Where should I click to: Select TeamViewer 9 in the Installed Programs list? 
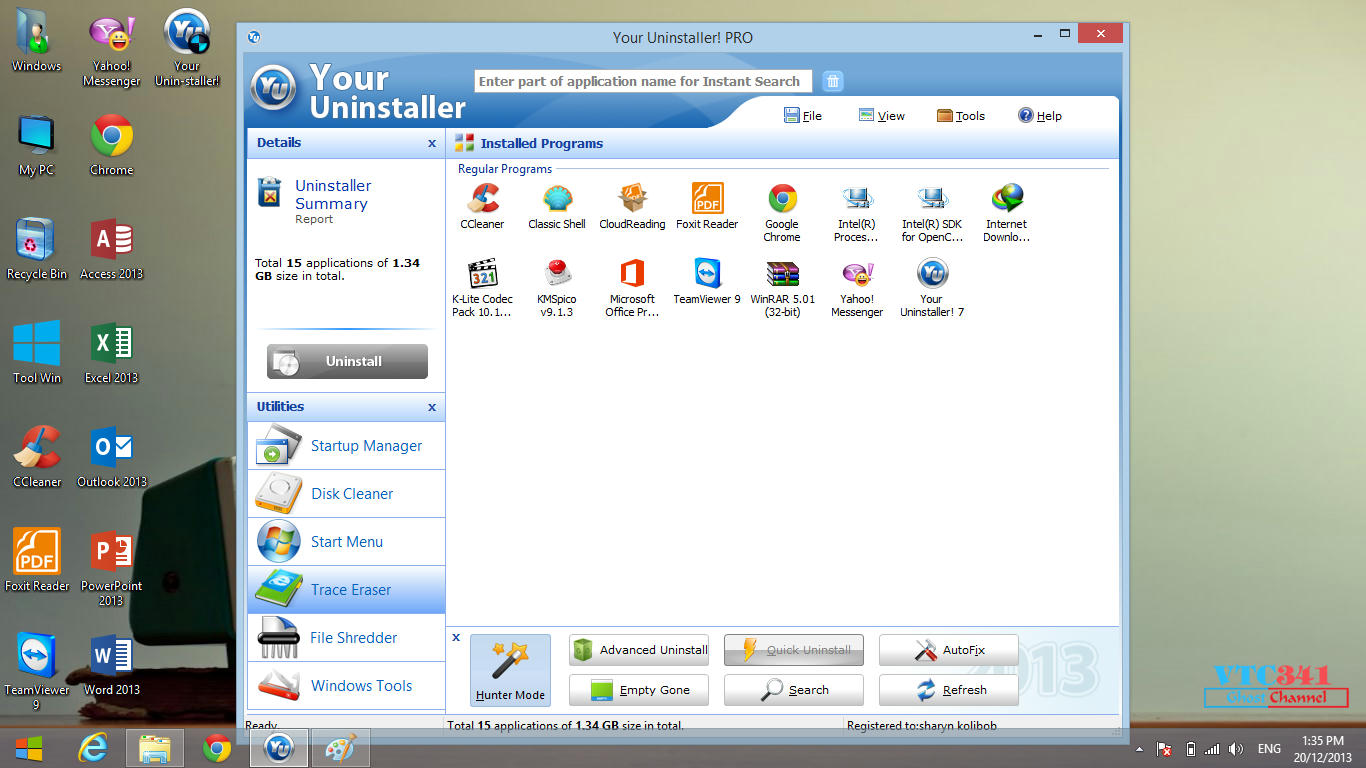pos(707,281)
